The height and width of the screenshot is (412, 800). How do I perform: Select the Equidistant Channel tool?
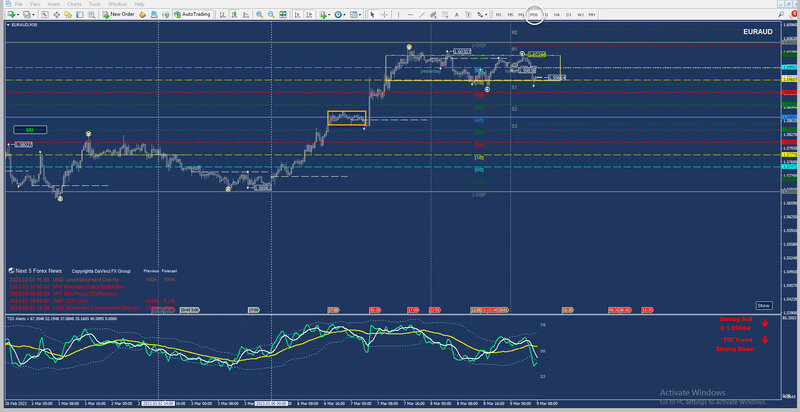click(433, 14)
